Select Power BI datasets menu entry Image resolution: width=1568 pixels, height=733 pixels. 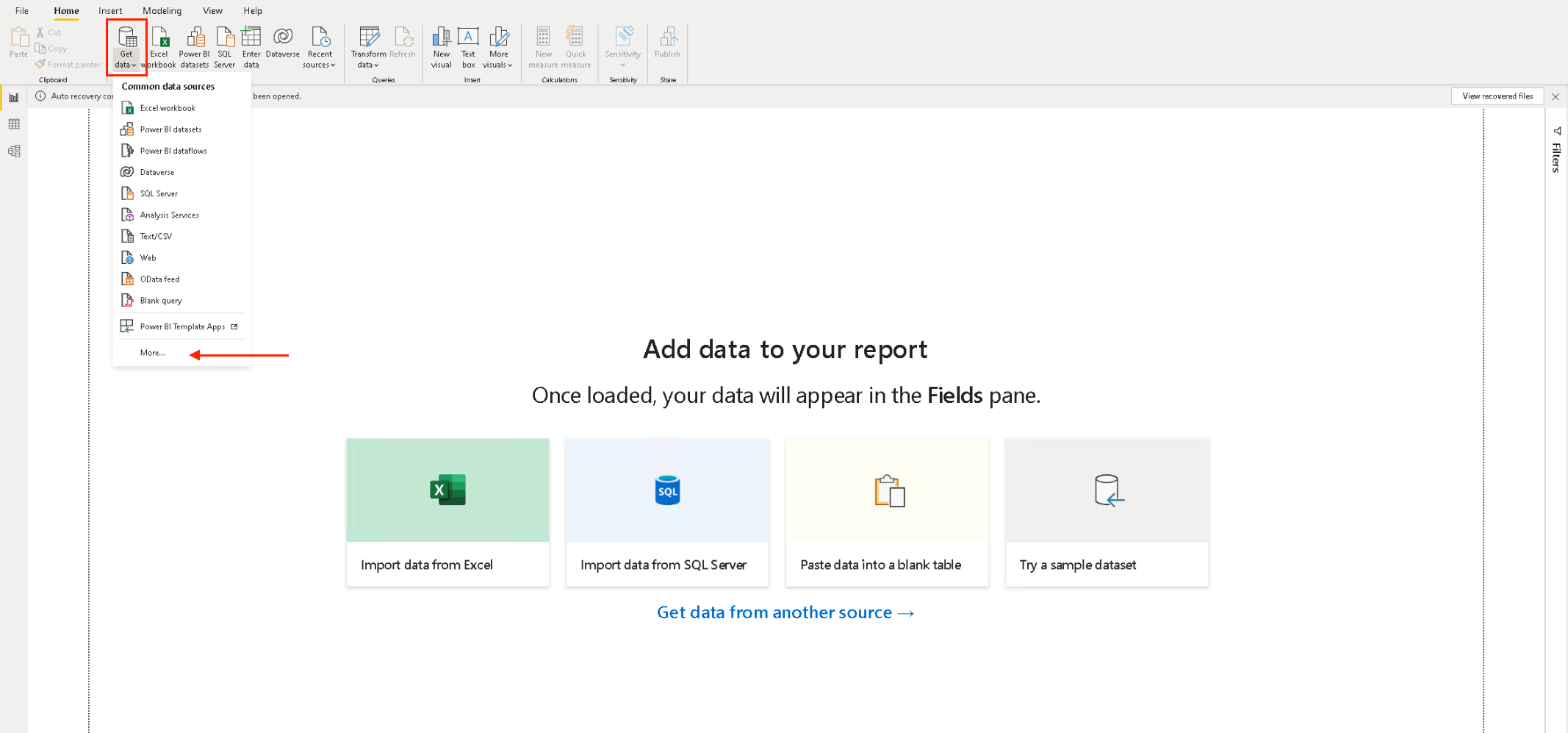coord(181,129)
